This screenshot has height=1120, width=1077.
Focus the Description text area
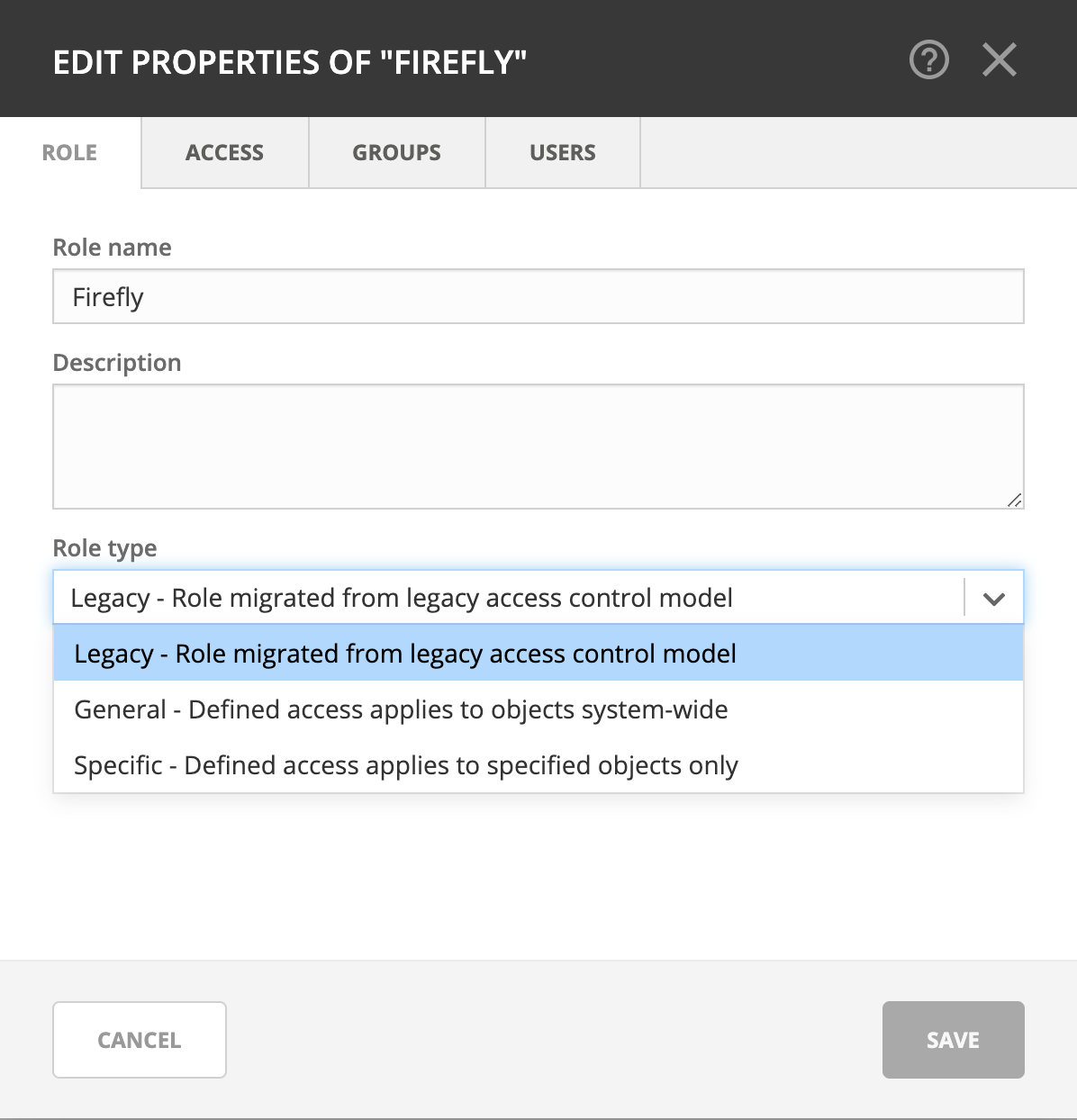[x=538, y=446]
